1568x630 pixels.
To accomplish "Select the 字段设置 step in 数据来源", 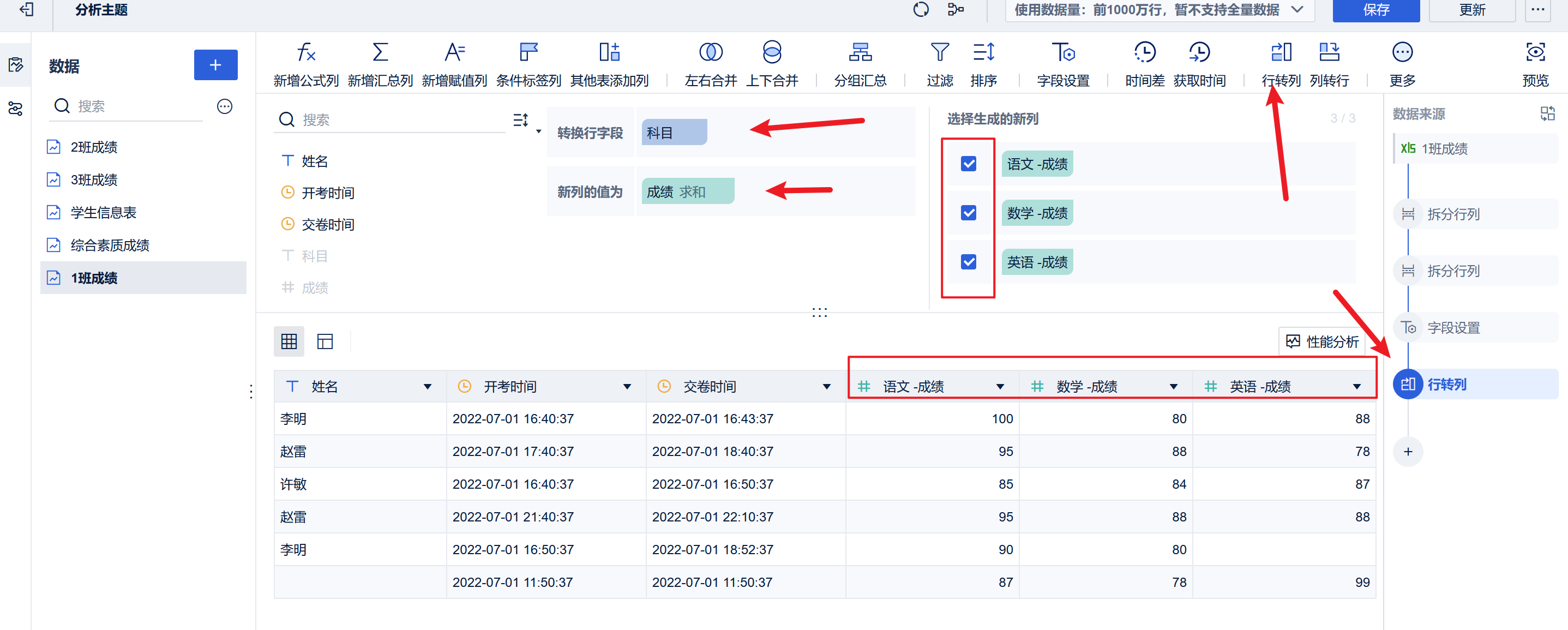I will click(1453, 327).
